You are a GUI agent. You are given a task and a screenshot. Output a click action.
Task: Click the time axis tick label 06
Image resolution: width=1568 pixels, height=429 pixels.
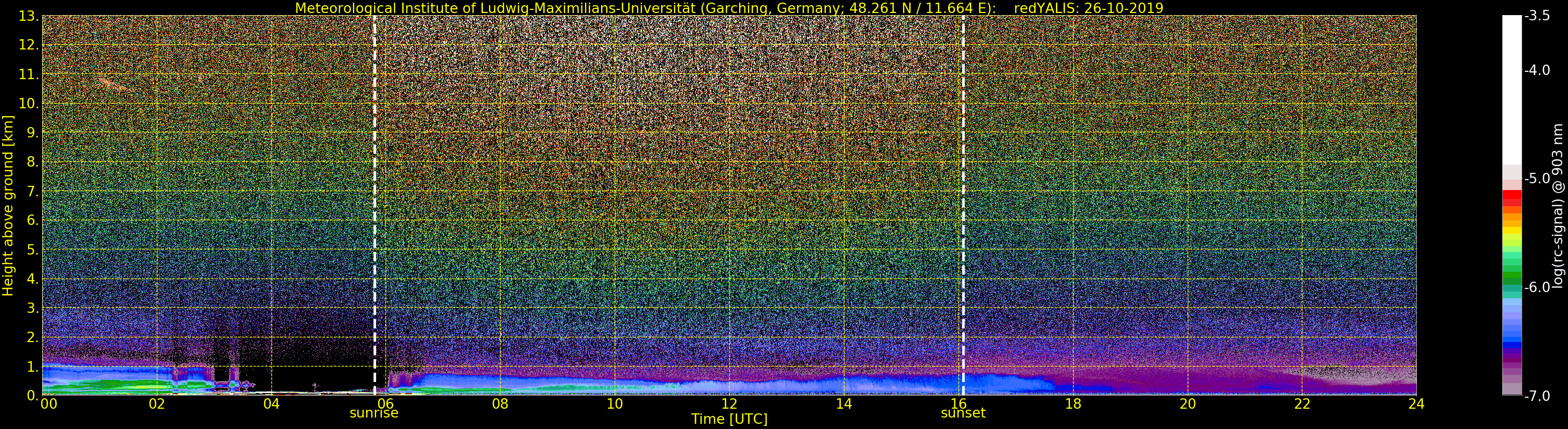tap(385, 404)
